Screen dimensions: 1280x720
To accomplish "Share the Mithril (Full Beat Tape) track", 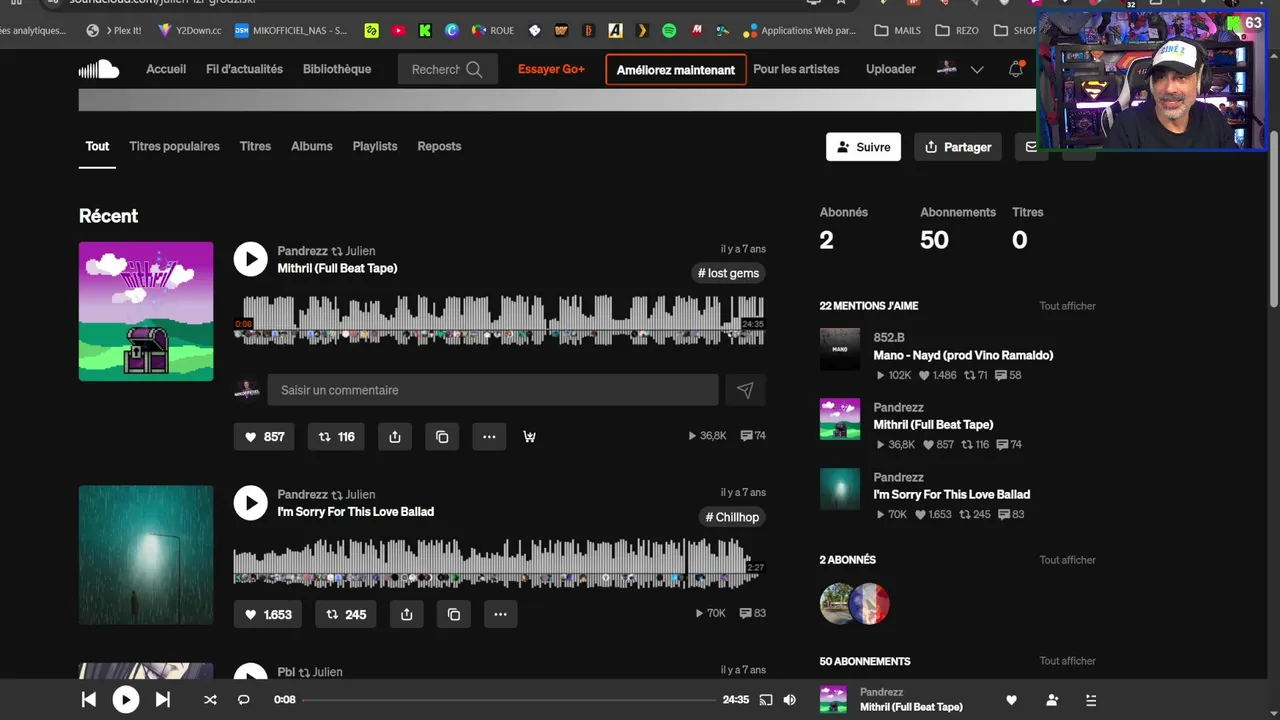I will 395,436.
